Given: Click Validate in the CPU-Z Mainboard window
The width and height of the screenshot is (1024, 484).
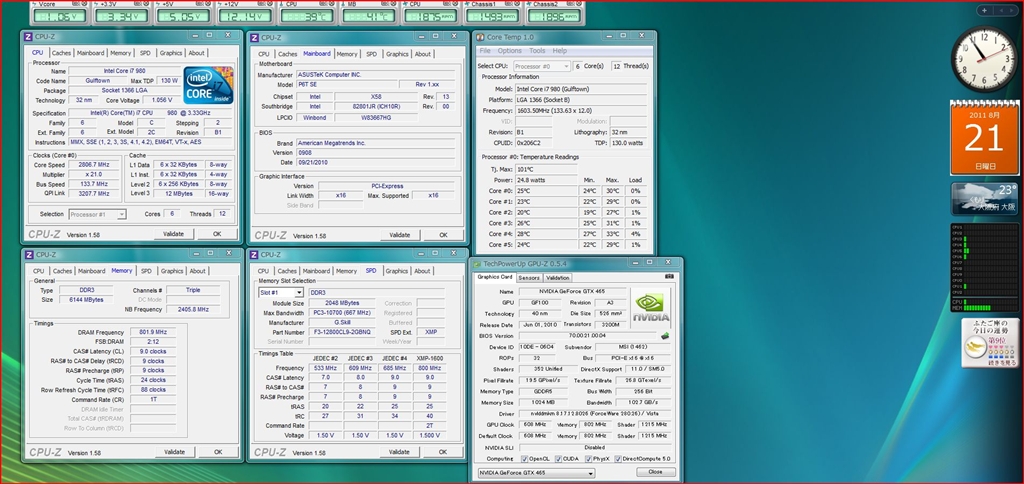Looking at the screenshot, I should 399,235.
